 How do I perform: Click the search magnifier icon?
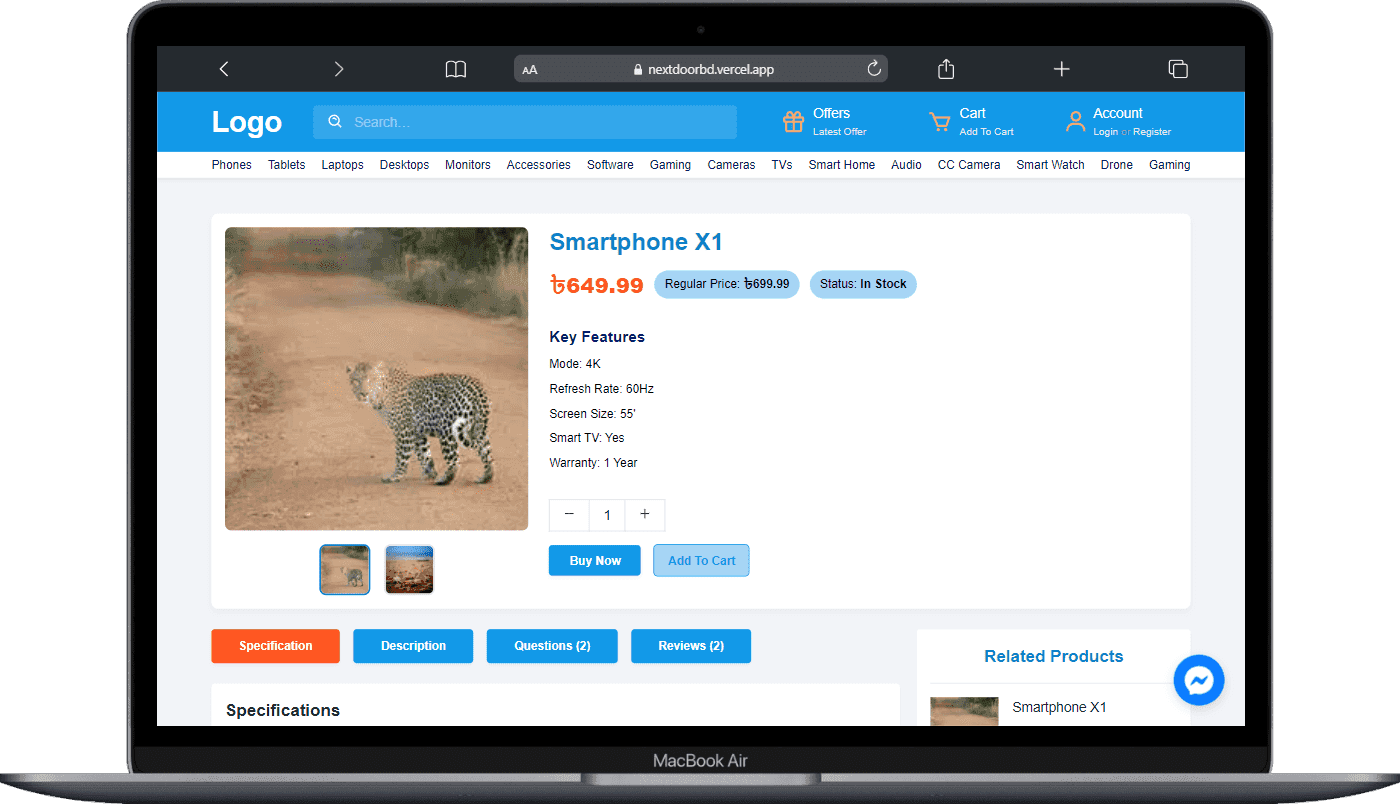(x=335, y=121)
